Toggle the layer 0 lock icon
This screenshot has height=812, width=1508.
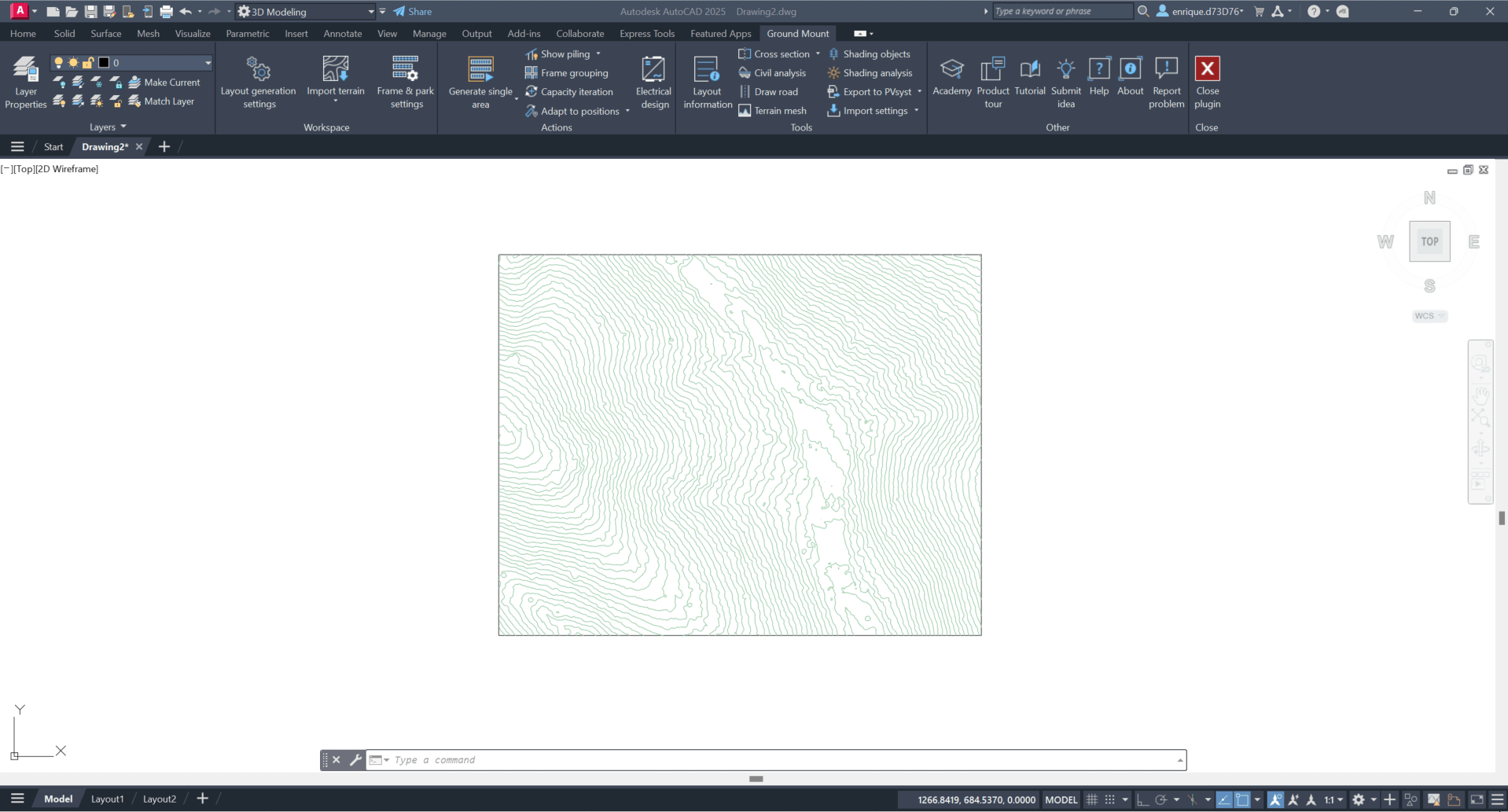click(88, 63)
